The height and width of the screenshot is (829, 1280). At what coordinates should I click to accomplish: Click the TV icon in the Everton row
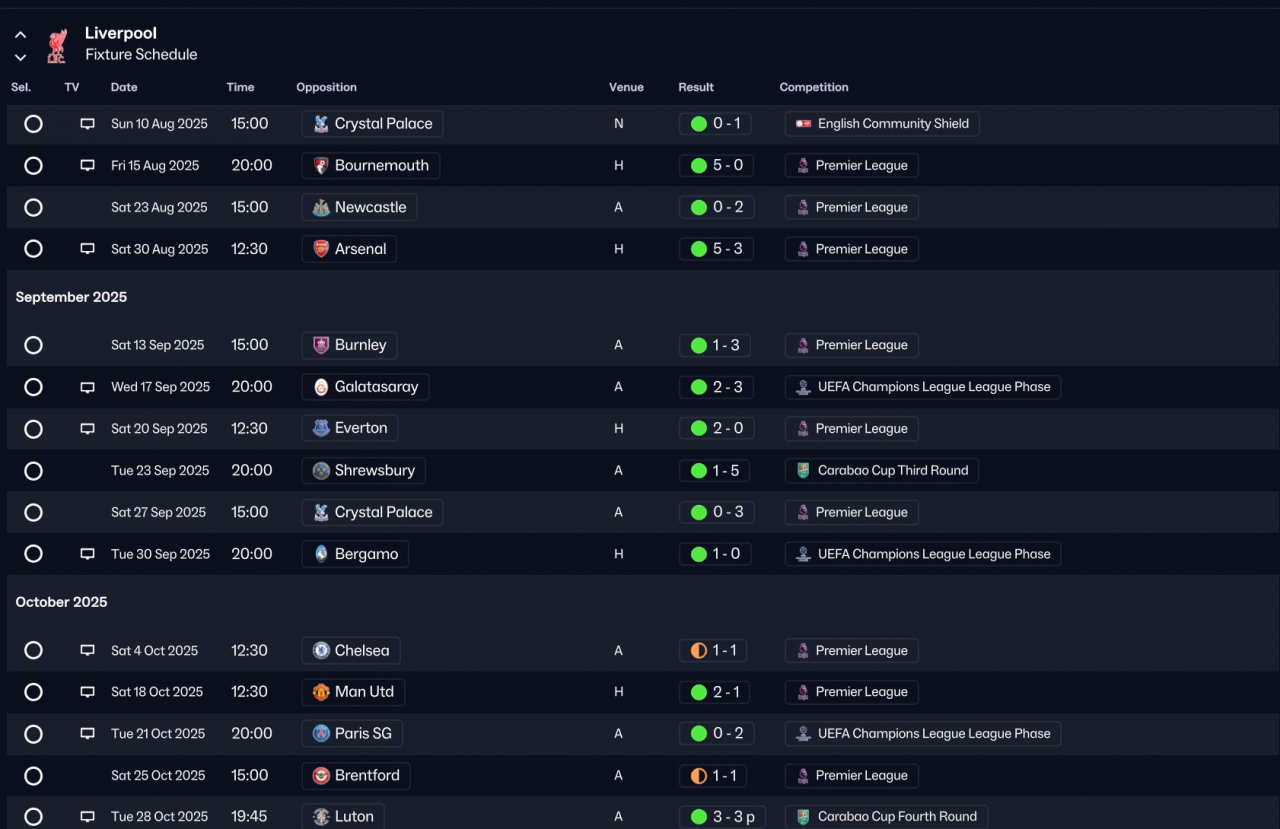(x=88, y=429)
